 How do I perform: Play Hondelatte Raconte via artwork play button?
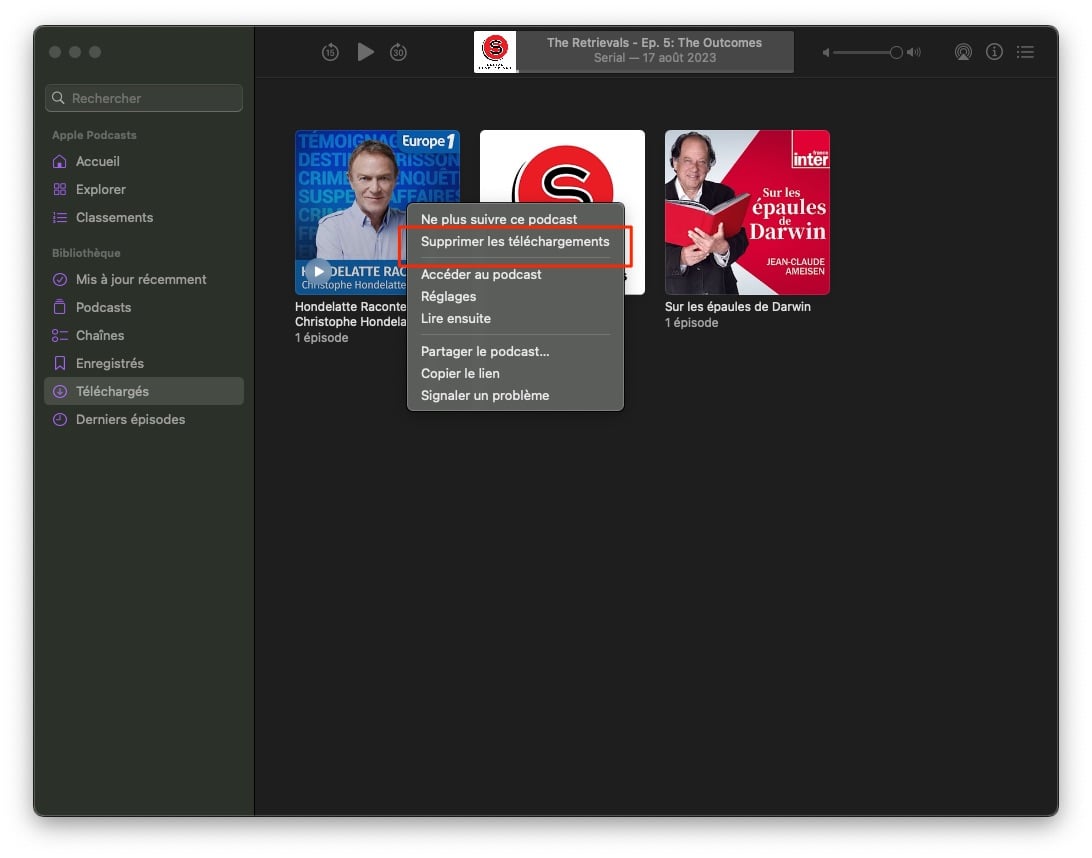(x=318, y=272)
